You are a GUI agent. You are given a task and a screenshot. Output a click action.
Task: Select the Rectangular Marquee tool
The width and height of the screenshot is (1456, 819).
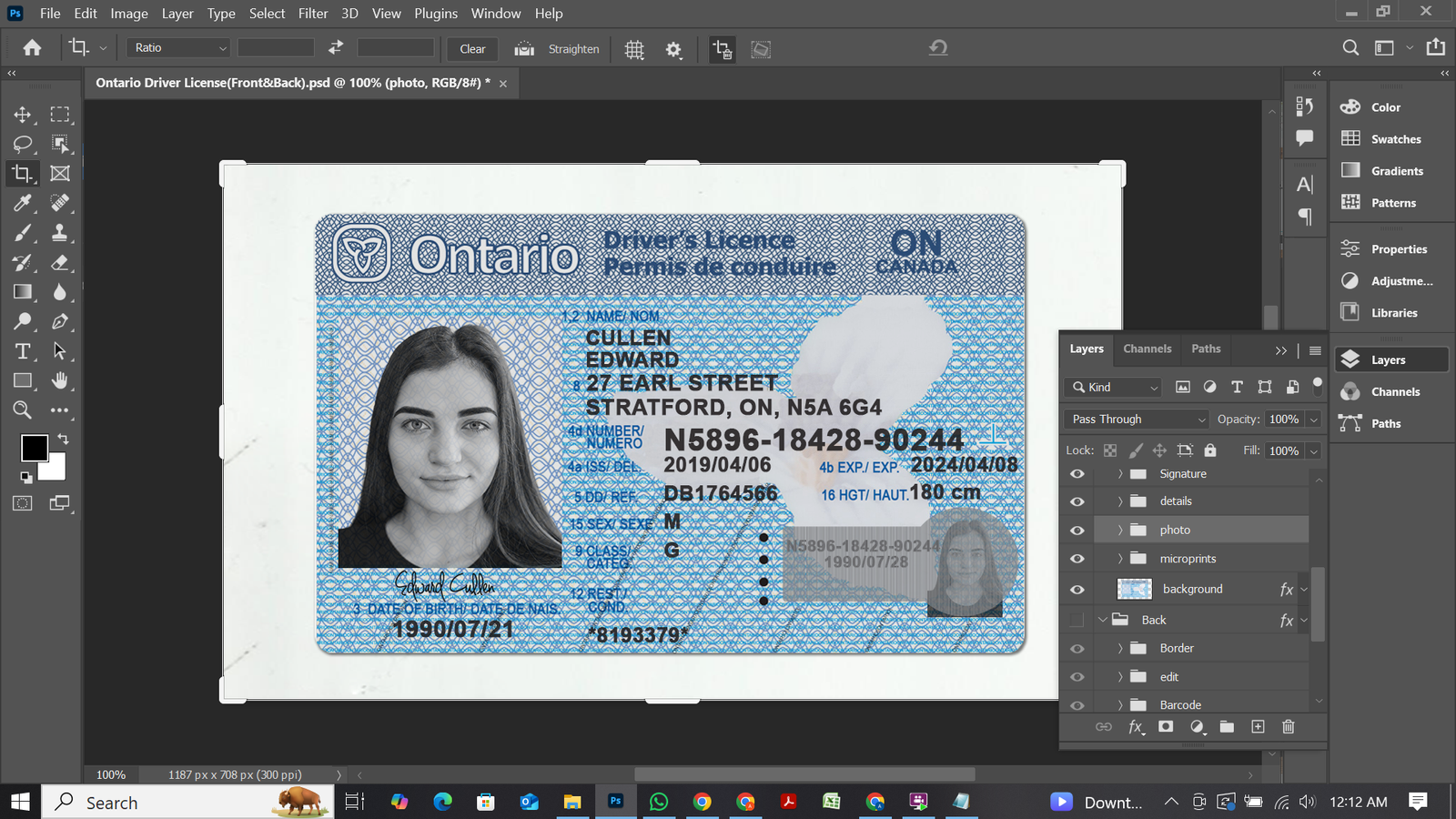coord(60,115)
